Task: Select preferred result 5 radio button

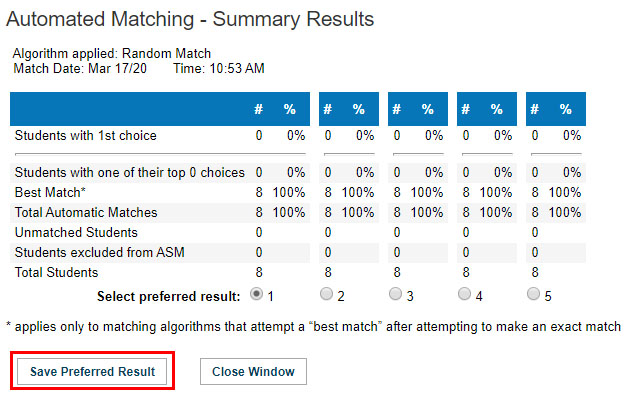Action: [533, 293]
